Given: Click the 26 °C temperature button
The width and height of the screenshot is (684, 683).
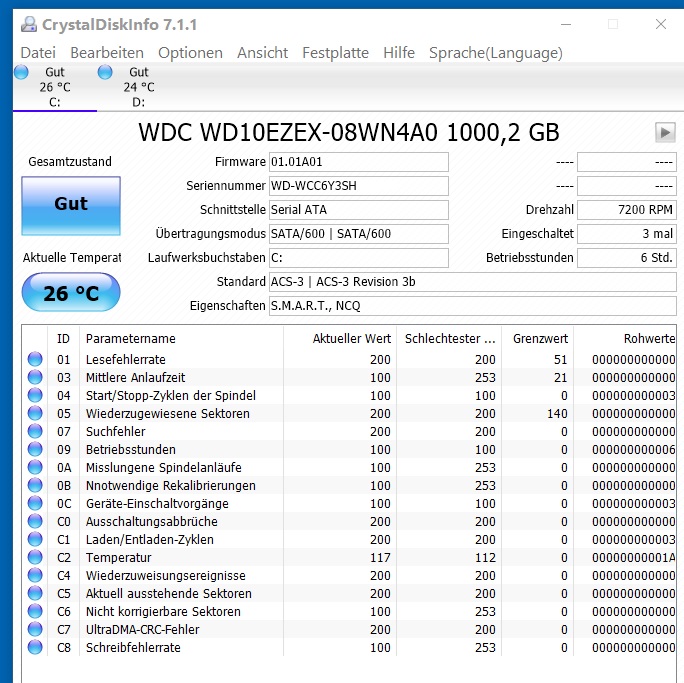Looking at the screenshot, I should (71, 292).
